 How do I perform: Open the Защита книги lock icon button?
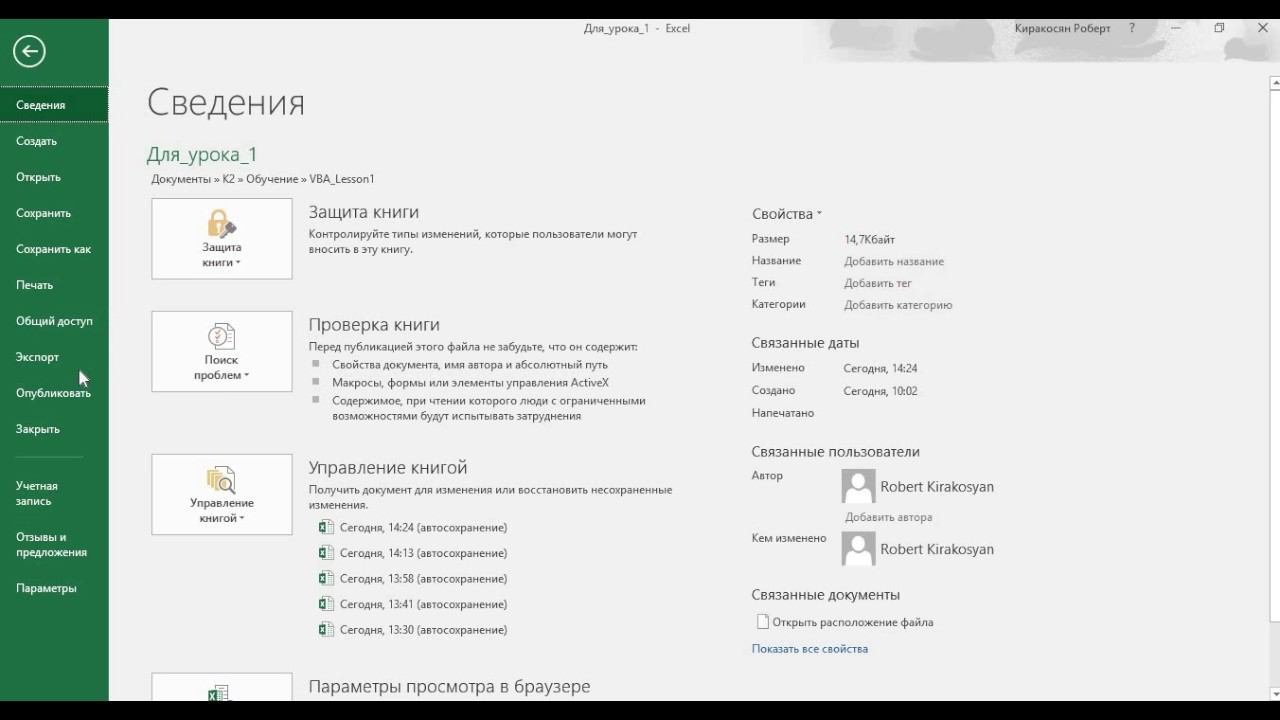[x=222, y=239]
